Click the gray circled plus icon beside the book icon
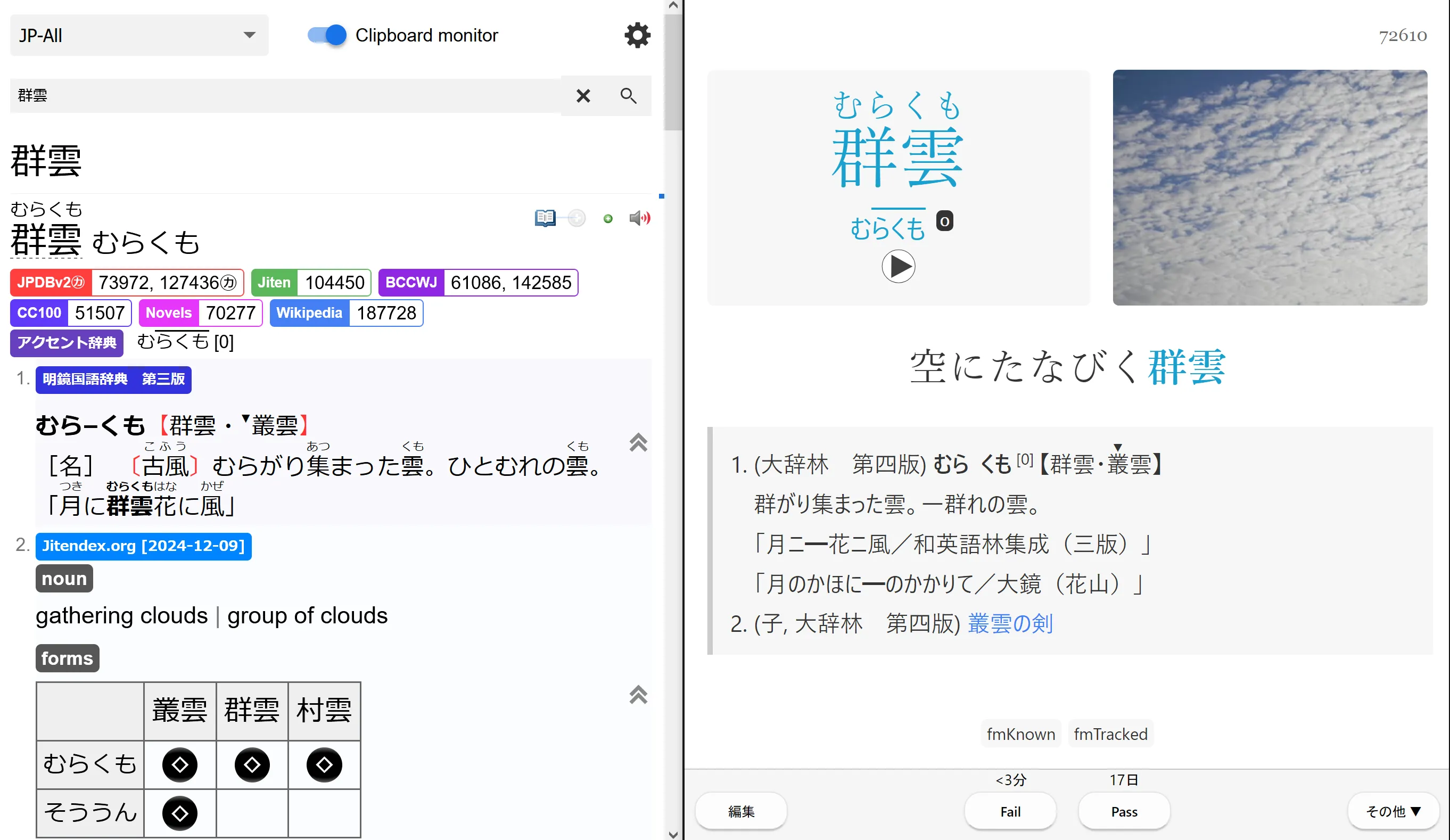1450x840 pixels. coord(576,218)
